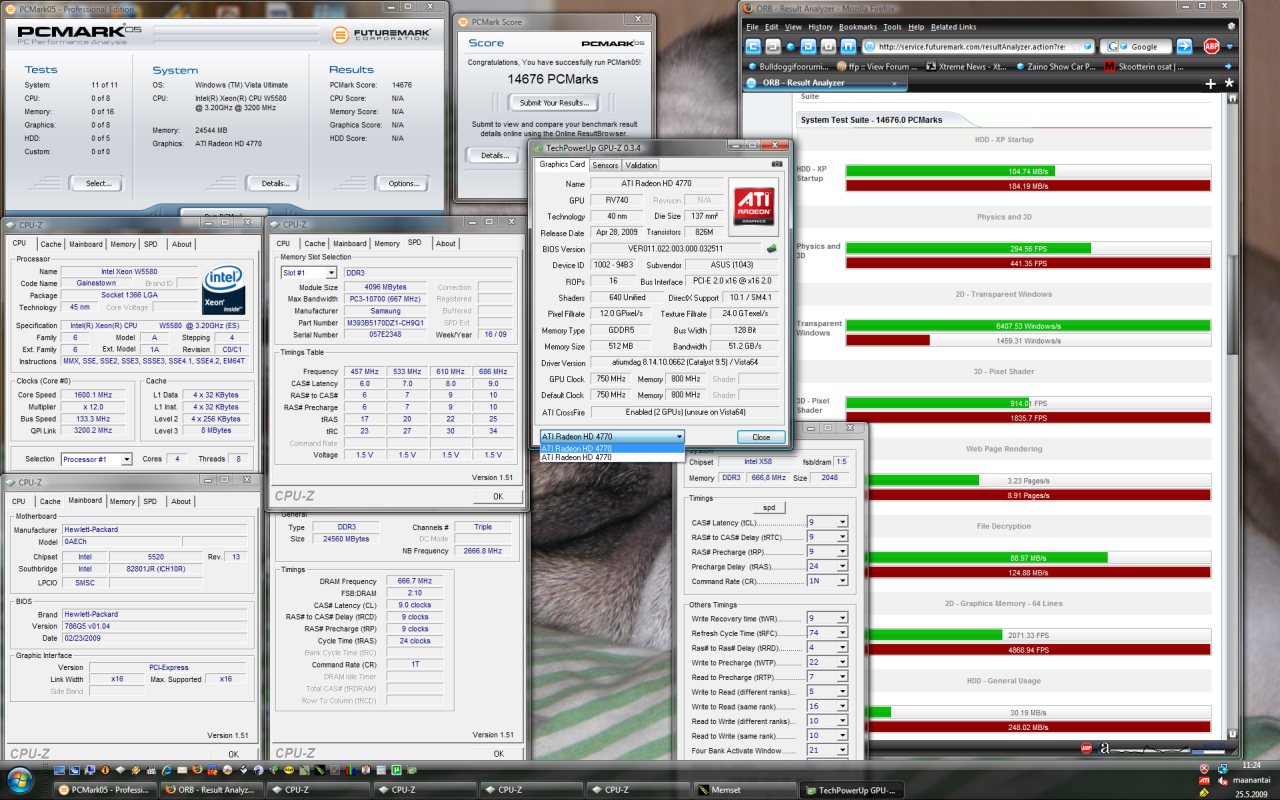Viewport: 1280px width, 800px height.
Task: Click the GPU-Z screenshot camera icon
Action: coord(777,164)
